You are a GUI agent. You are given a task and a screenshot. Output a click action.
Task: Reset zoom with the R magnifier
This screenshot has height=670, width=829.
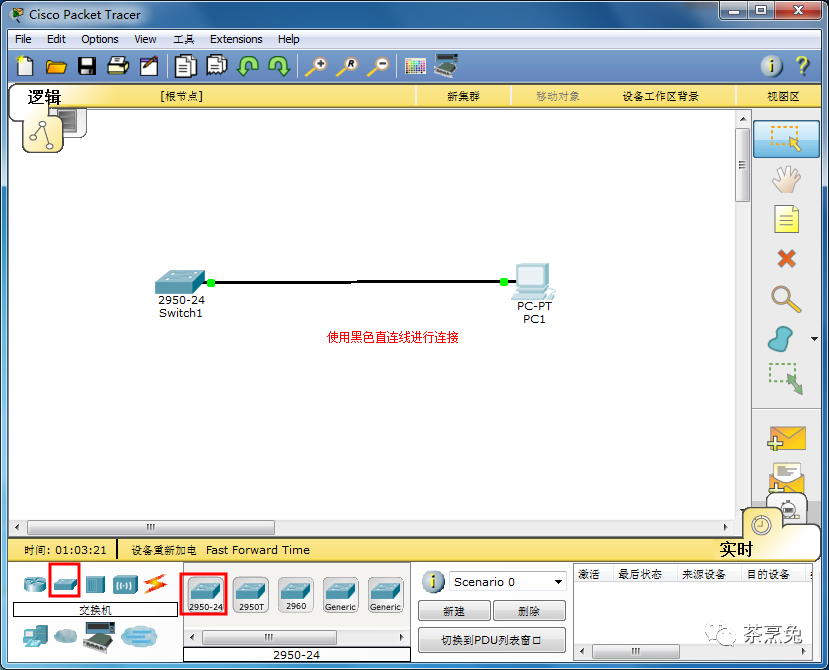pyautogui.click(x=347, y=66)
